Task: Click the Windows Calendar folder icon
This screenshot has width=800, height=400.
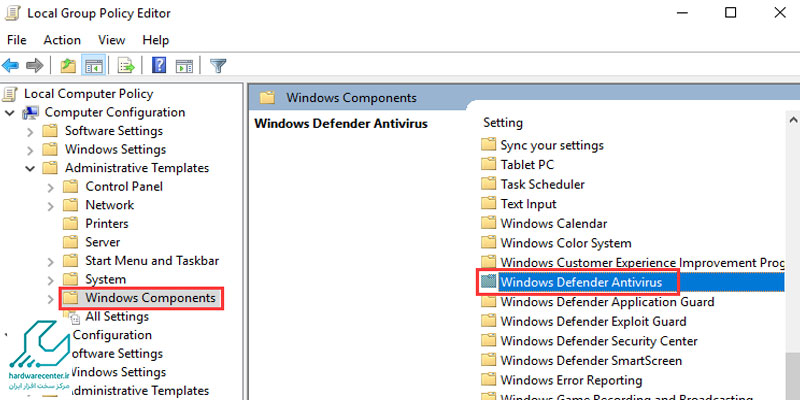Action: (488, 223)
